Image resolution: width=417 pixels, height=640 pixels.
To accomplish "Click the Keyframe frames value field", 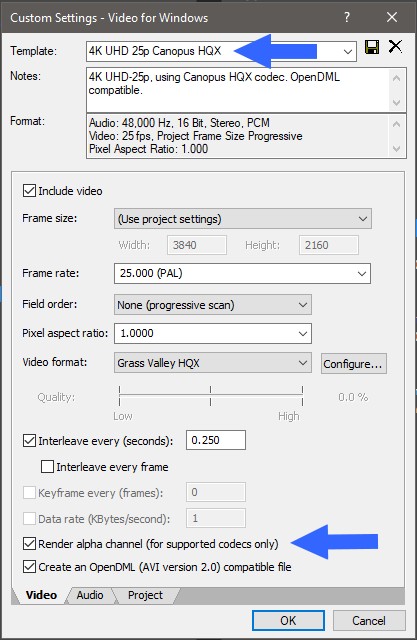I will pos(216,492).
